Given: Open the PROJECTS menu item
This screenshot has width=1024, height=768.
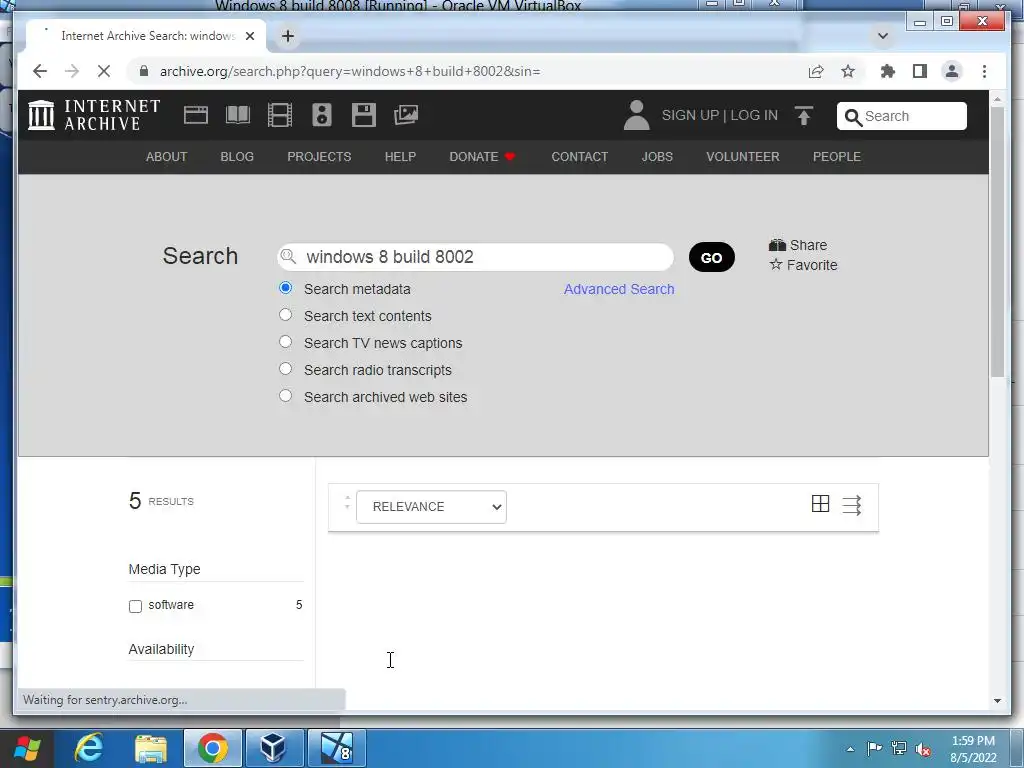Looking at the screenshot, I should click(x=319, y=157).
